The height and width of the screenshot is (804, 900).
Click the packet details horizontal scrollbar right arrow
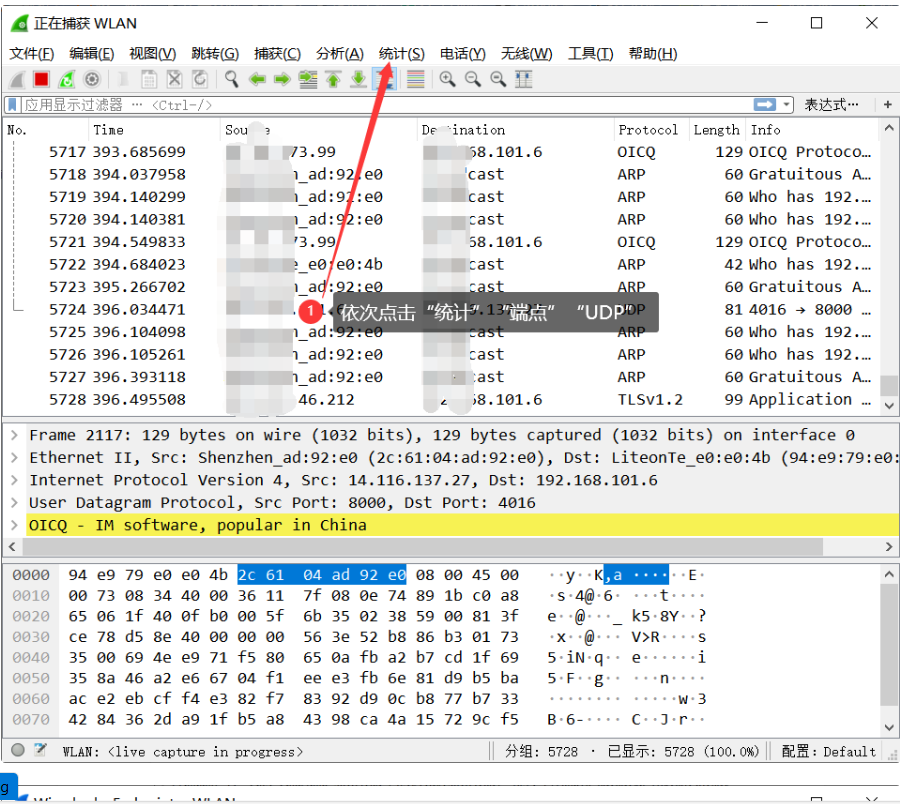pyautogui.click(x=889, y=547)
